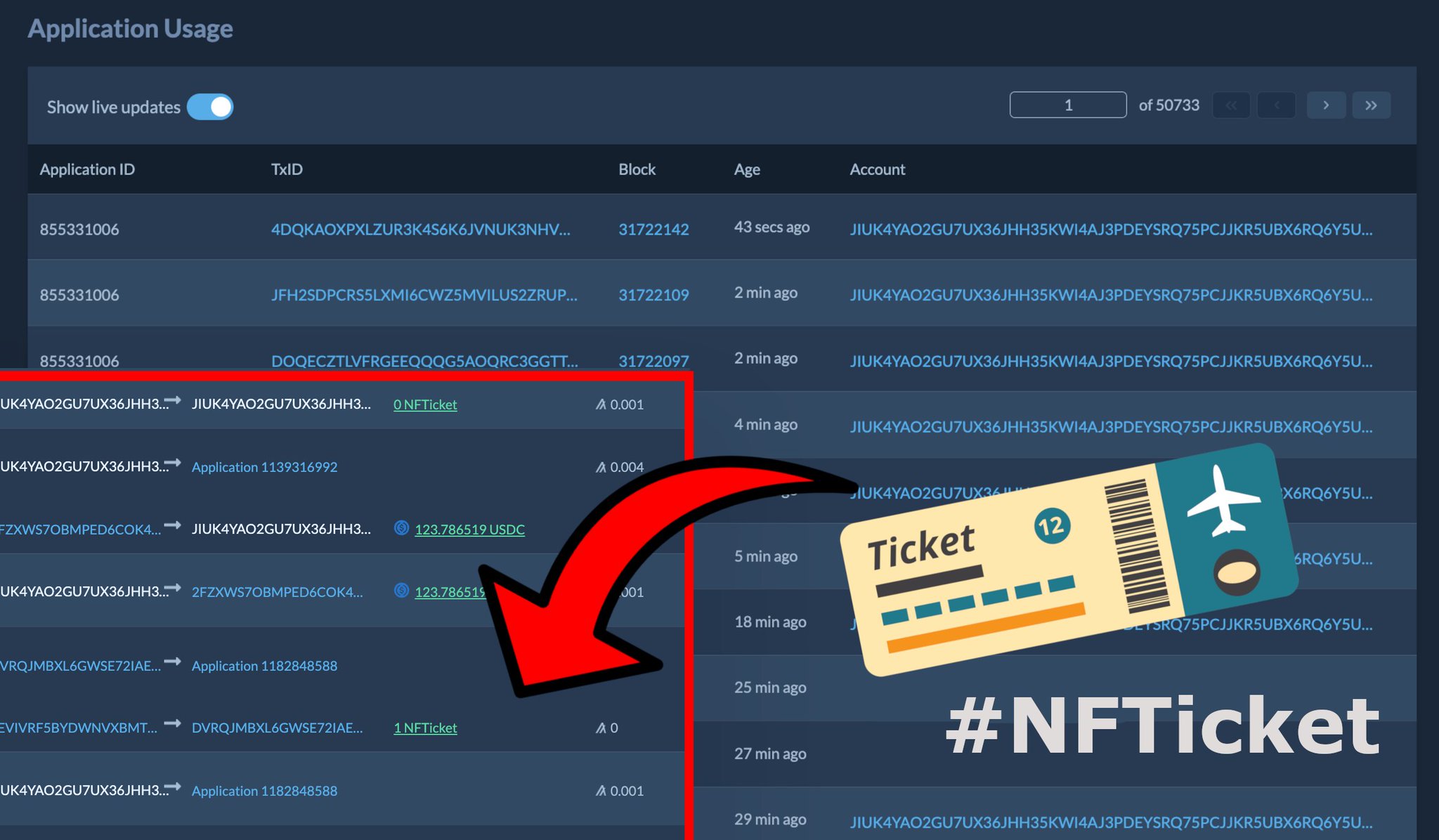
Task: Open account link in 43 secs ago row
Action: 1110,230
